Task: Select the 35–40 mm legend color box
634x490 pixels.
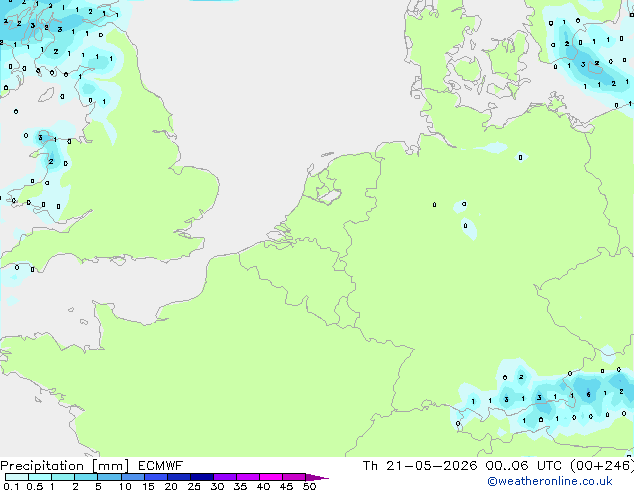Action: point(248,477)
